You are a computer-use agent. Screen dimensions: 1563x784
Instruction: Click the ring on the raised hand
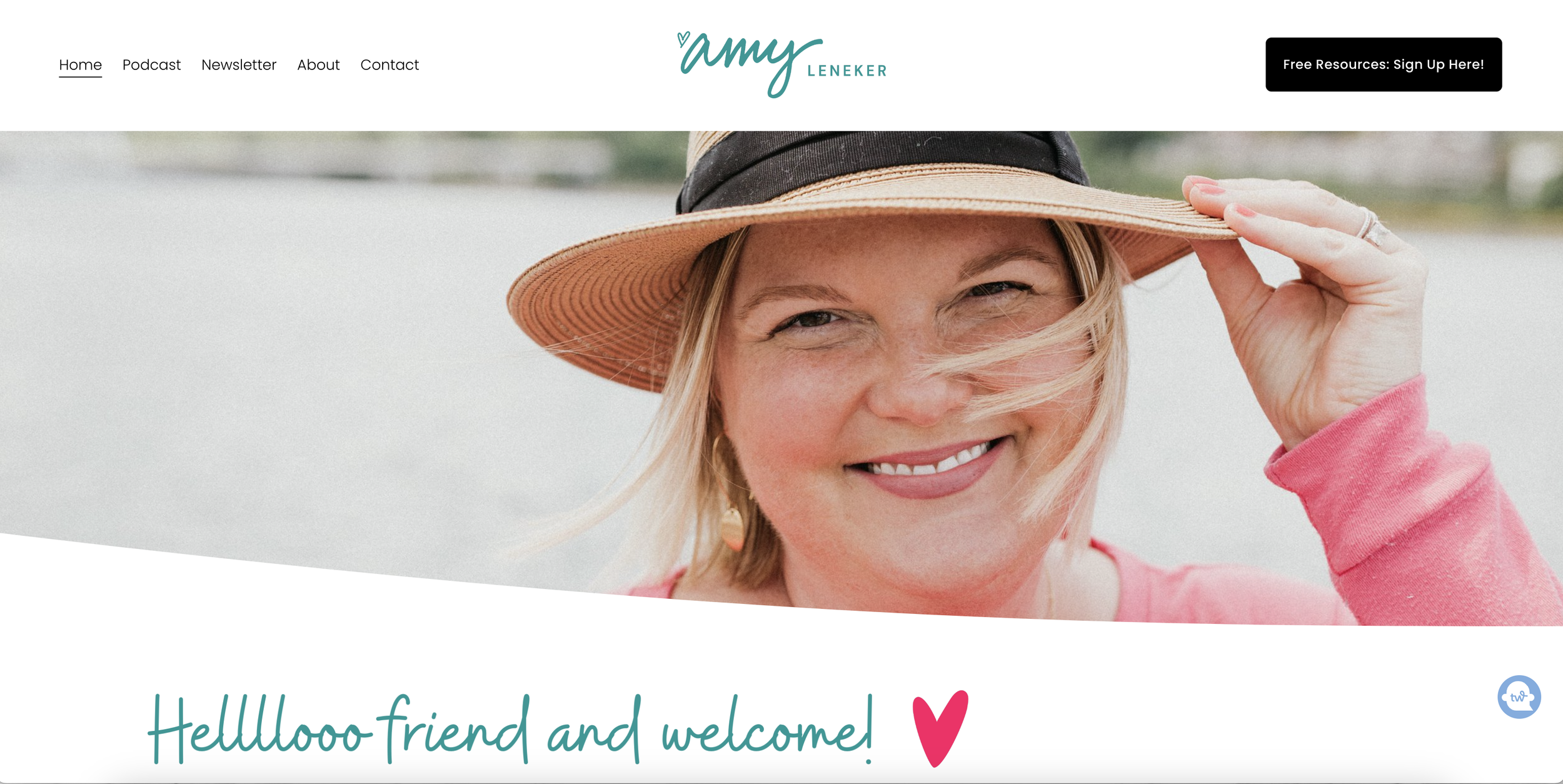point(1372,228)
